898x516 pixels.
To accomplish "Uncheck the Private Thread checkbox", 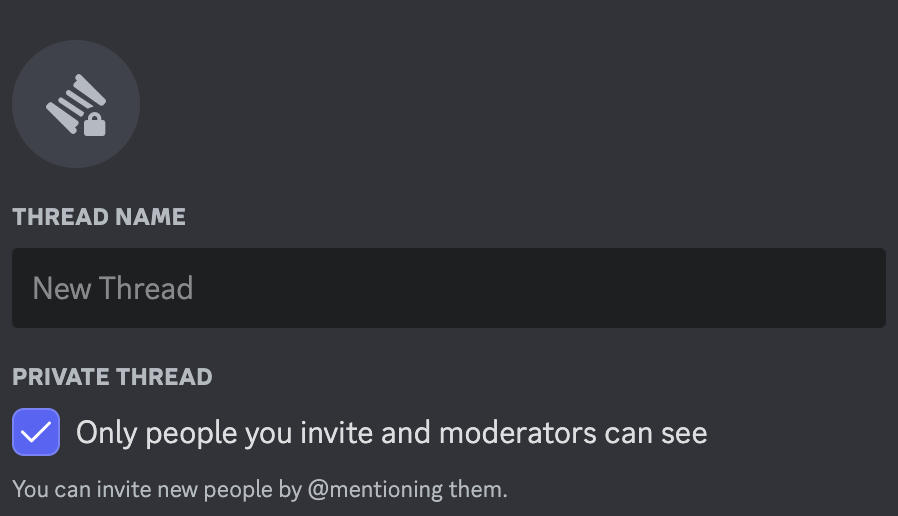I will 36,432.
